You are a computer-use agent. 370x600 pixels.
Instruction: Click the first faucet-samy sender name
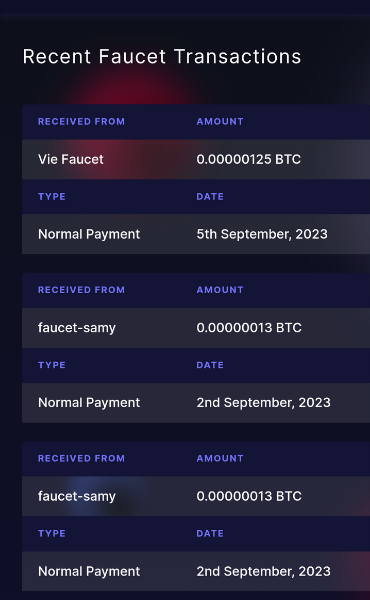pos(77,328)
